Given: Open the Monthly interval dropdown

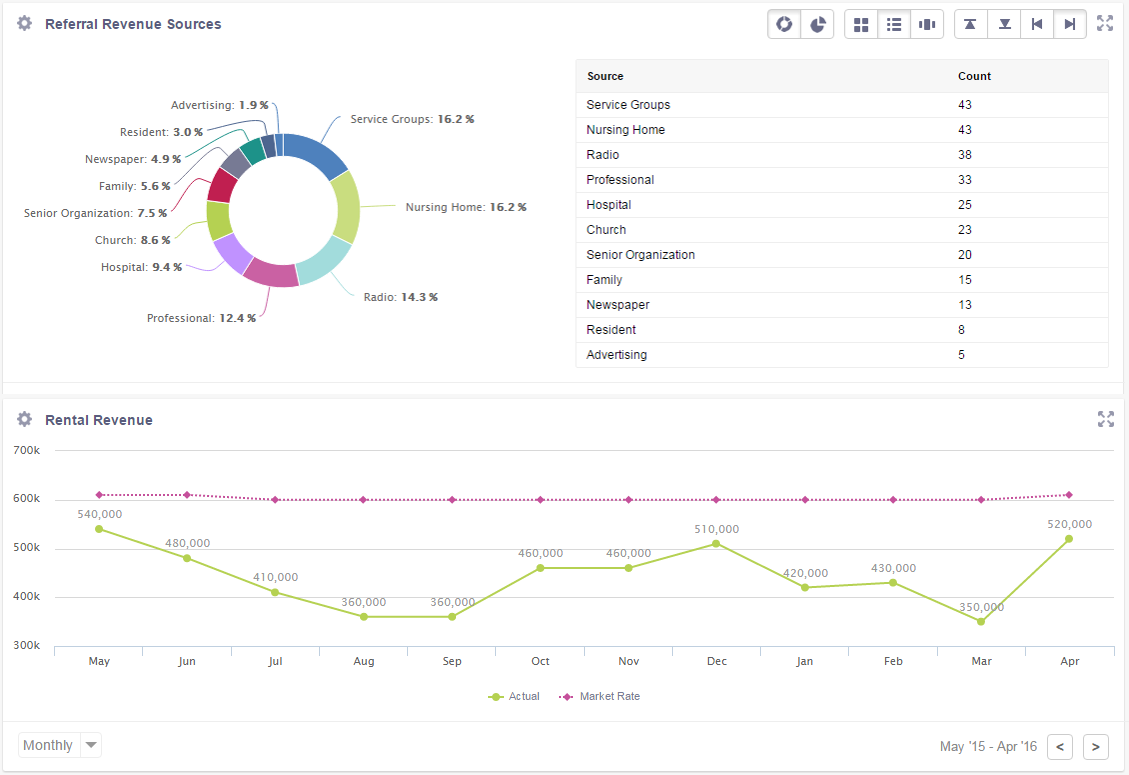Looking at the screenshot, I should coord(59,745).
